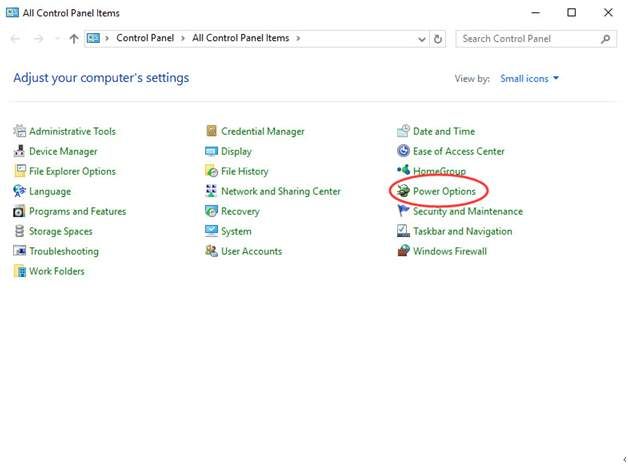
Task: Click the Date and Time icon
Action: click(x=403, y=131)
